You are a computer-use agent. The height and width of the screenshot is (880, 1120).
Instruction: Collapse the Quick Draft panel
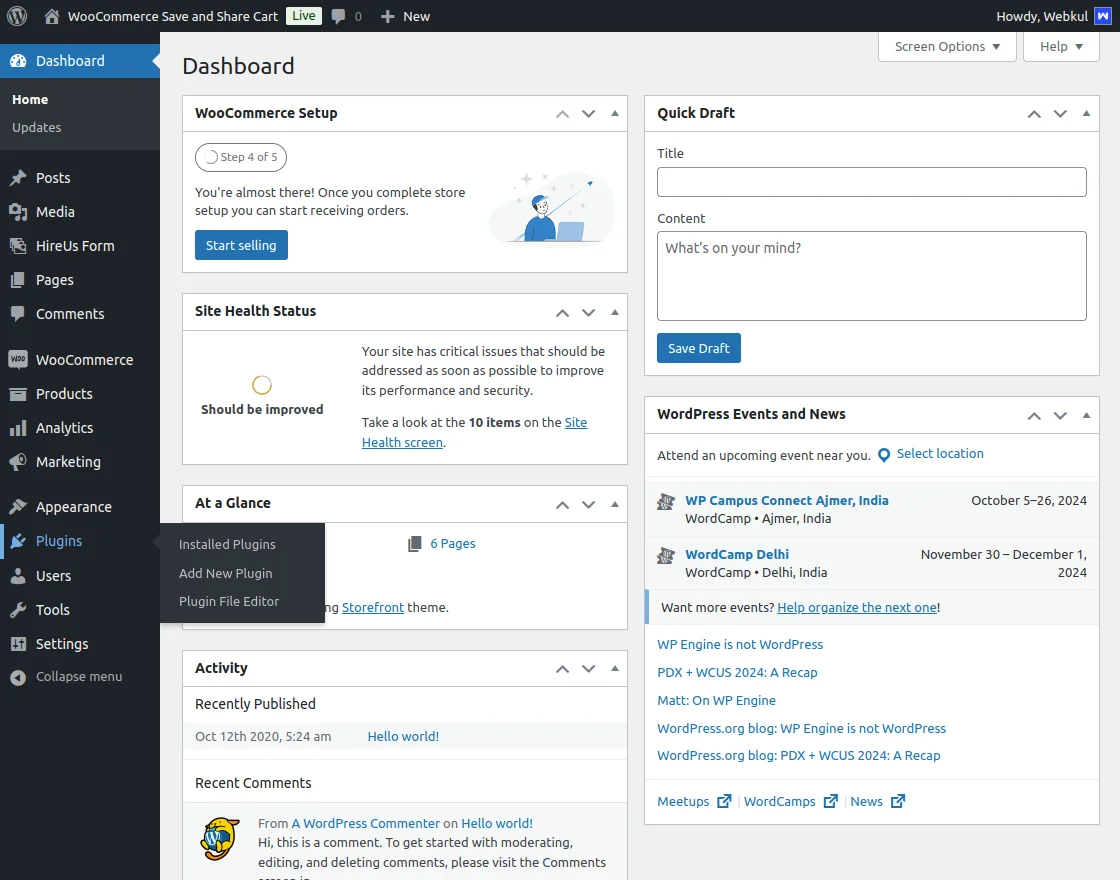click(x=1086, y=113)
